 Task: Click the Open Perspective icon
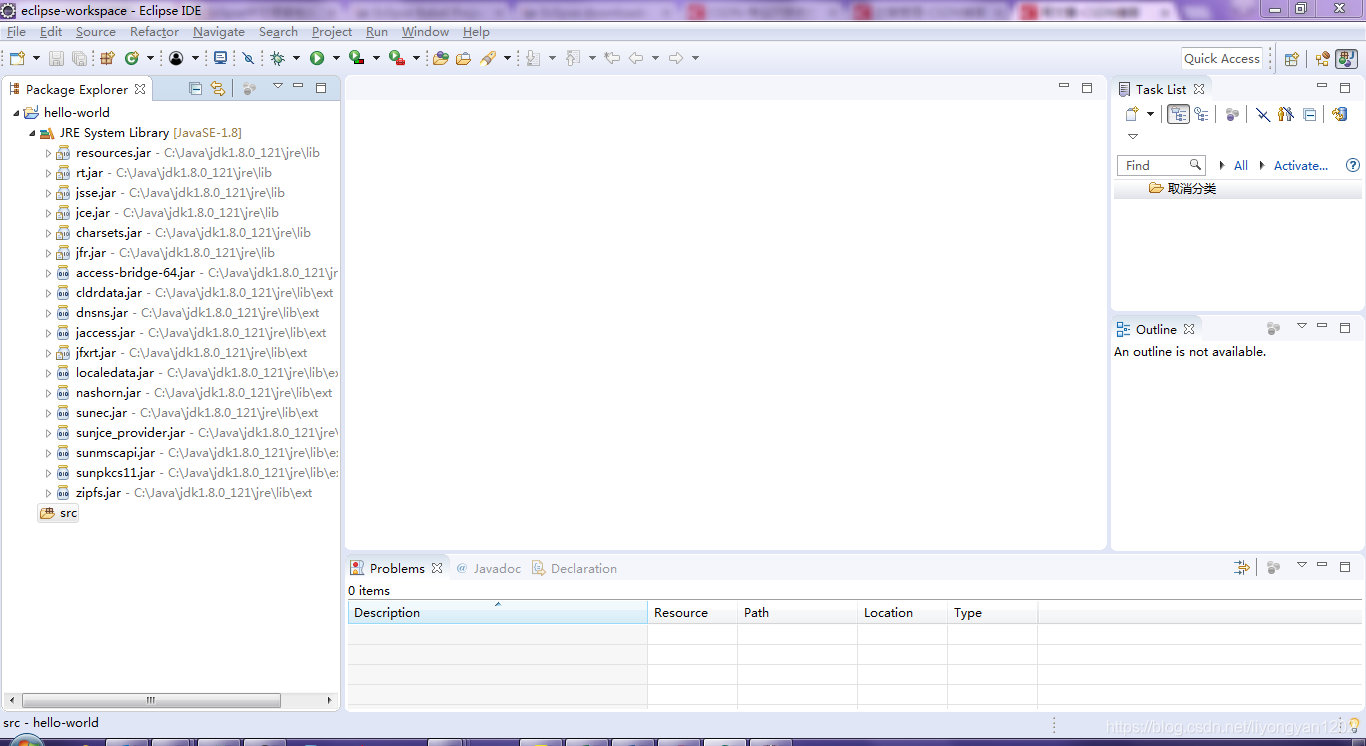pyautogui.click(x=1292, y=58)
